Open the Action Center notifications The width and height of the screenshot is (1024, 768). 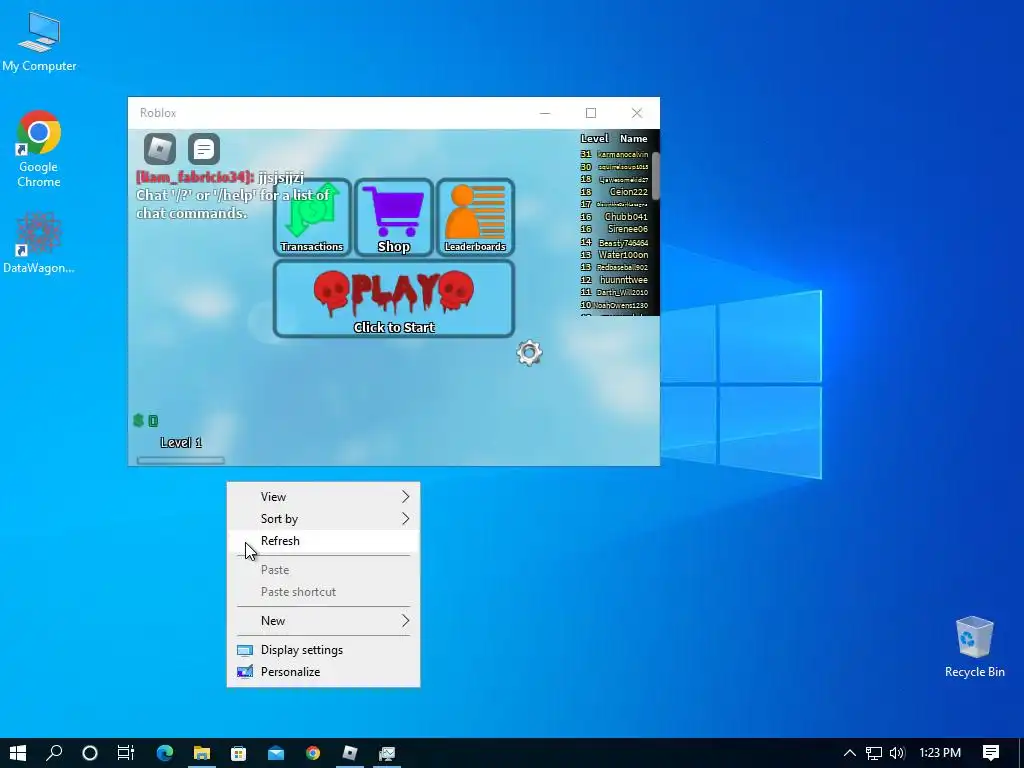coord(991,753)
